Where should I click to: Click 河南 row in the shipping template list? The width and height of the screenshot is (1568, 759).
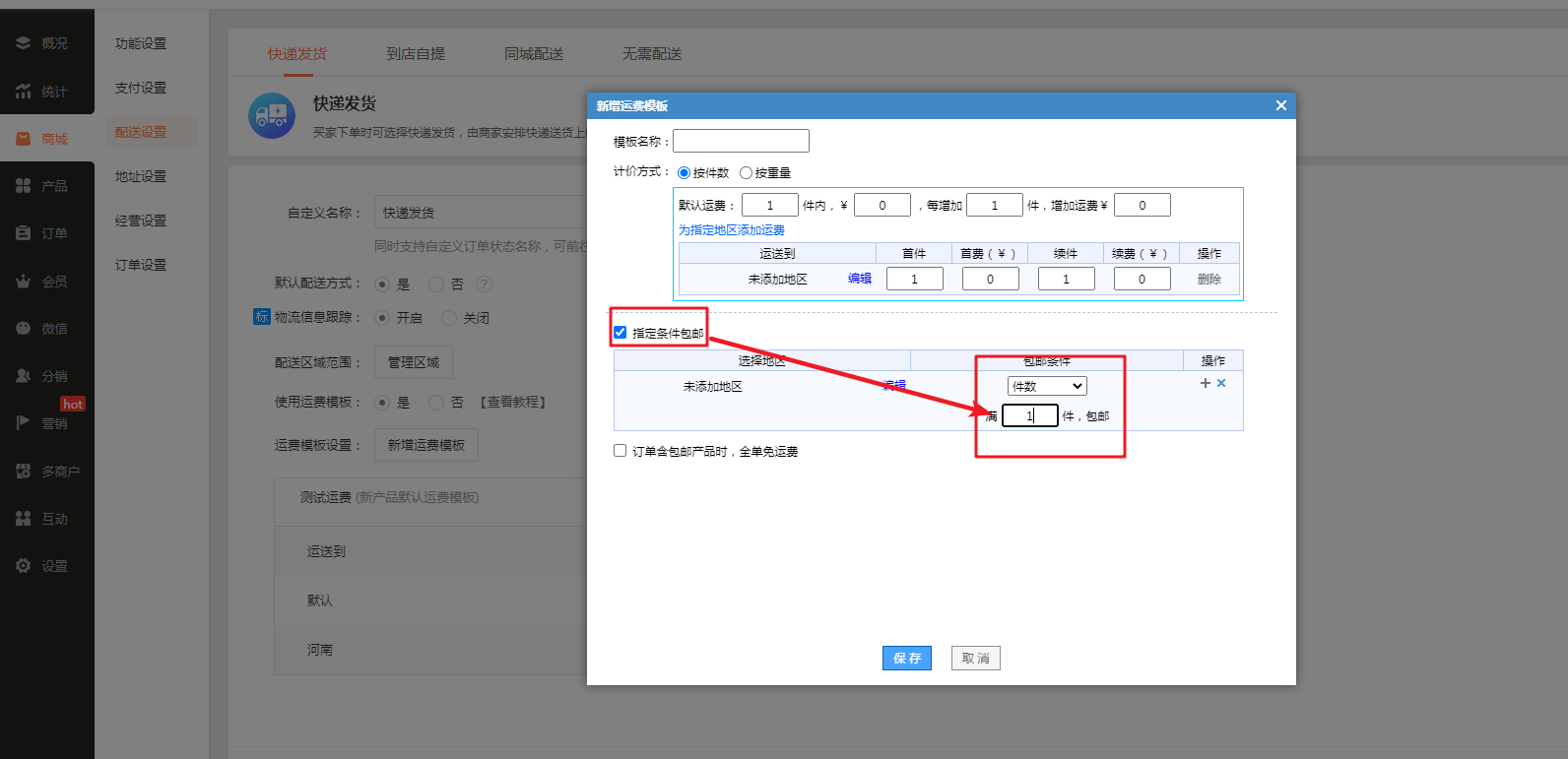(430, 650)
